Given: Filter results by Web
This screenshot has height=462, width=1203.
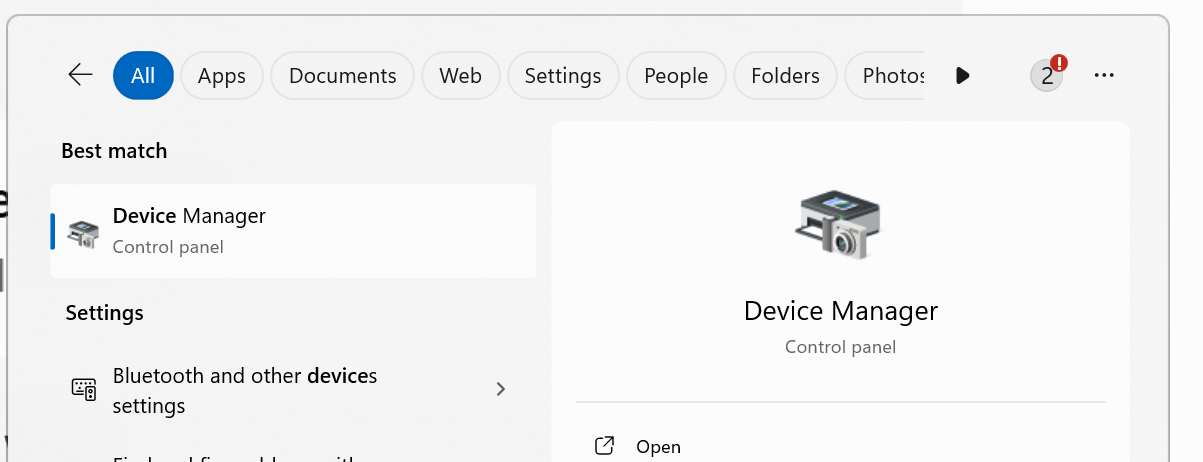Looking at the screenshot, I should (460, 75).
